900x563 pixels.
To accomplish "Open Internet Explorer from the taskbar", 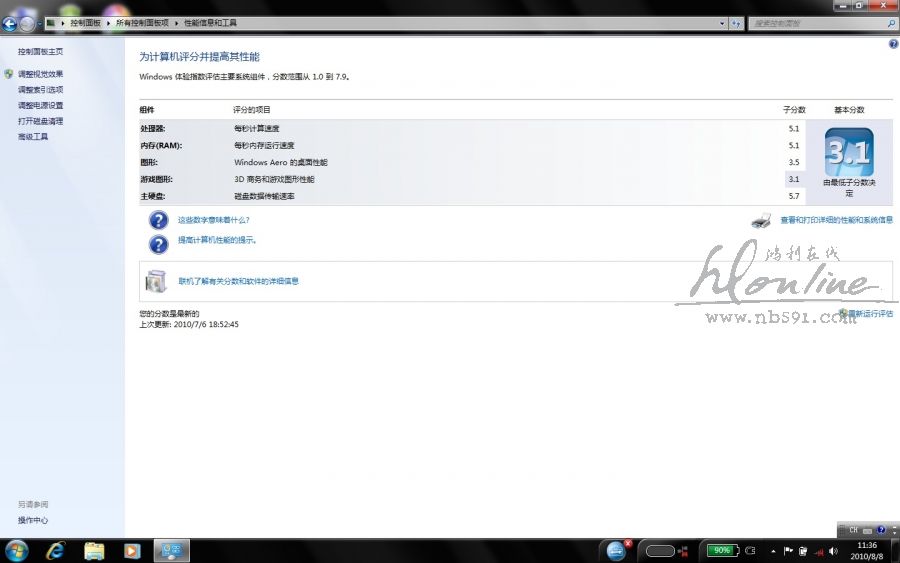I will point(55,550).
